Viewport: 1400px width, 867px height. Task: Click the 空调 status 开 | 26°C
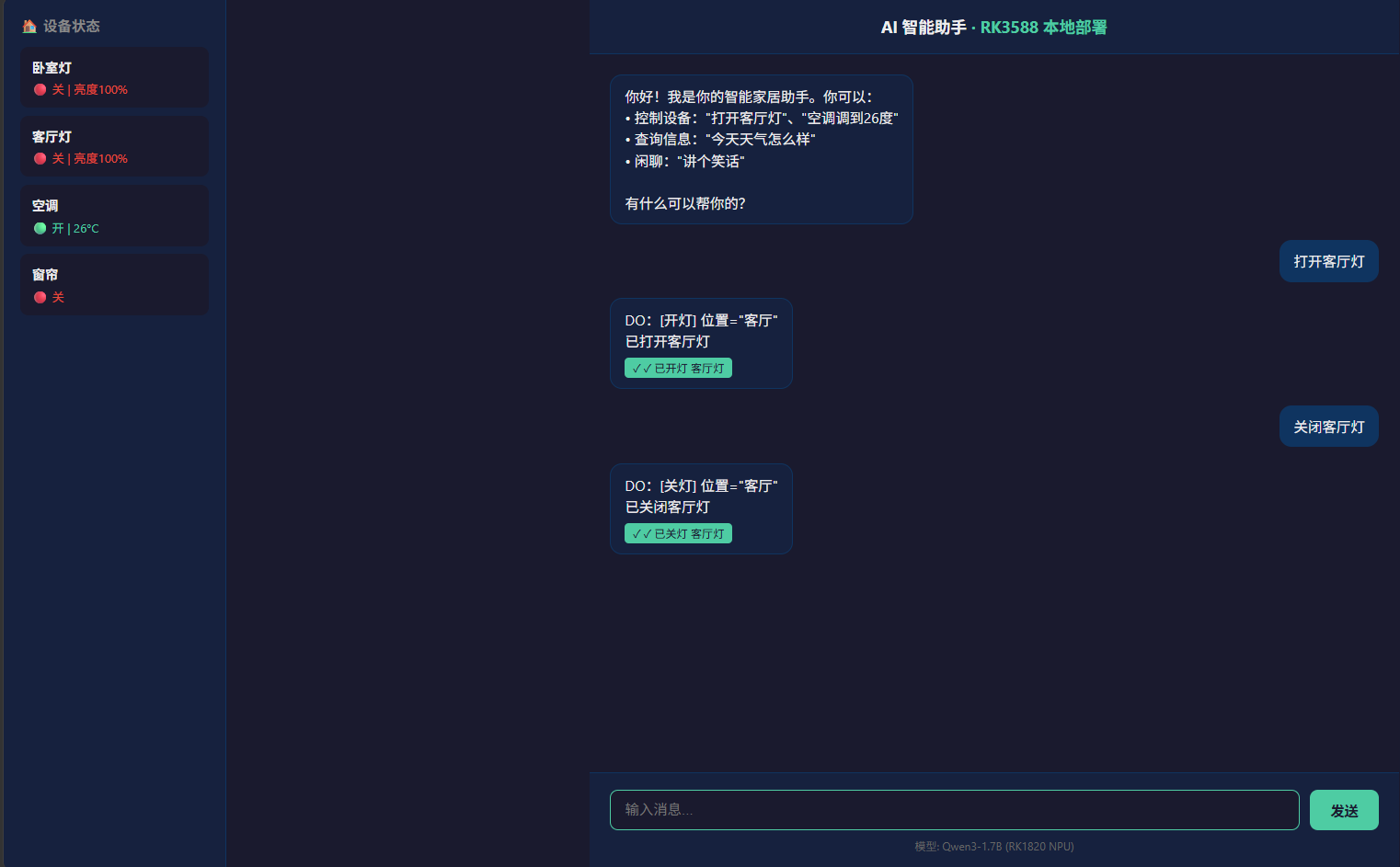click(75, 229)
